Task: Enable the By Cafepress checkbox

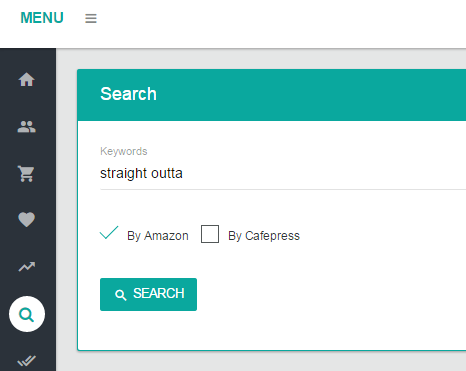Action: click(210, 234)
